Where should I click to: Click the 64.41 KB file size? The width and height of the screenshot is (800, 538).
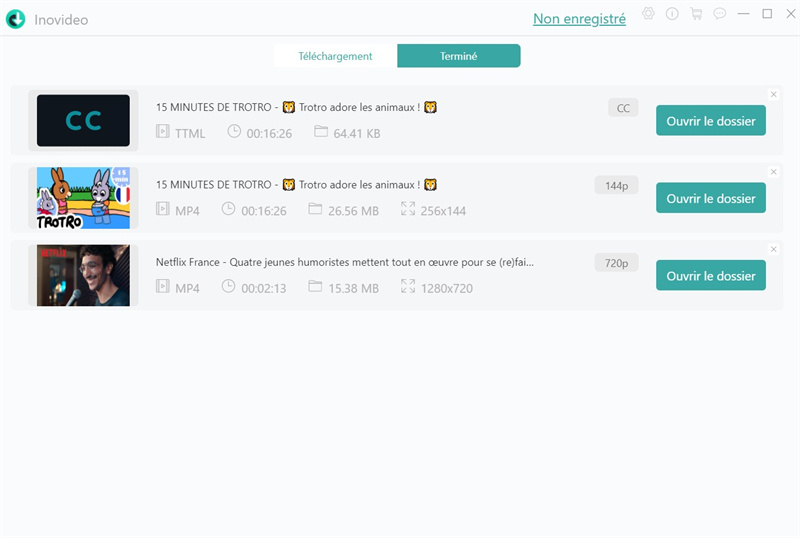point(357,134)
